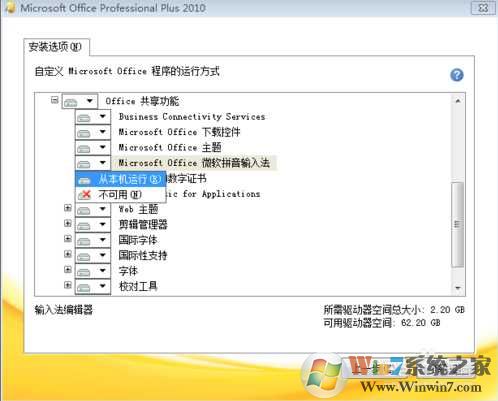The height and width of the screenshot is (401, 498).
Task: Expand the 剪辑管理器 tree node
Action: point(68,223)
